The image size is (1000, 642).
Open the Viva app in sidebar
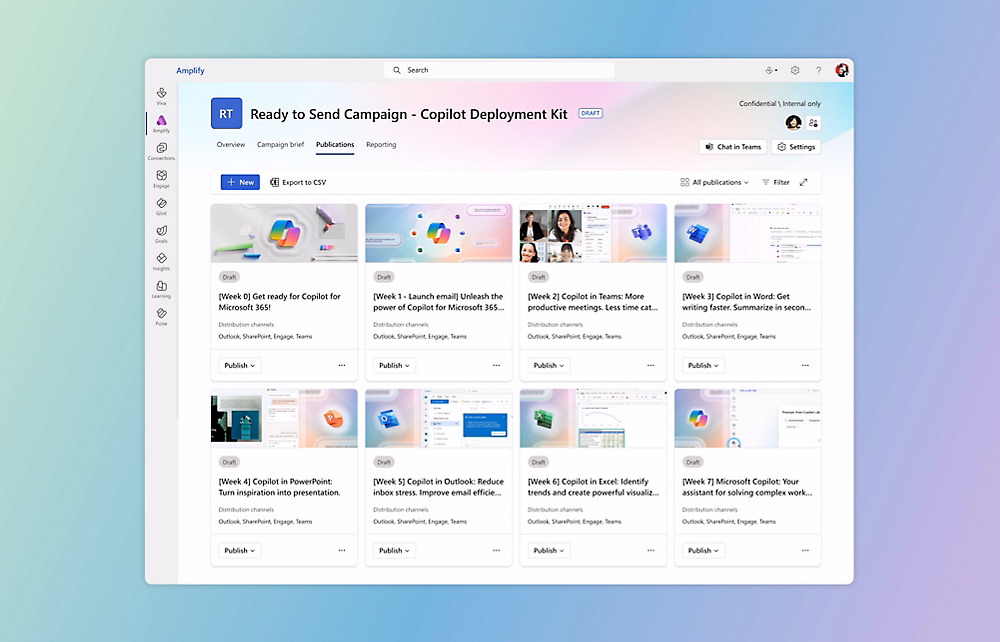(x=161, y=96)
